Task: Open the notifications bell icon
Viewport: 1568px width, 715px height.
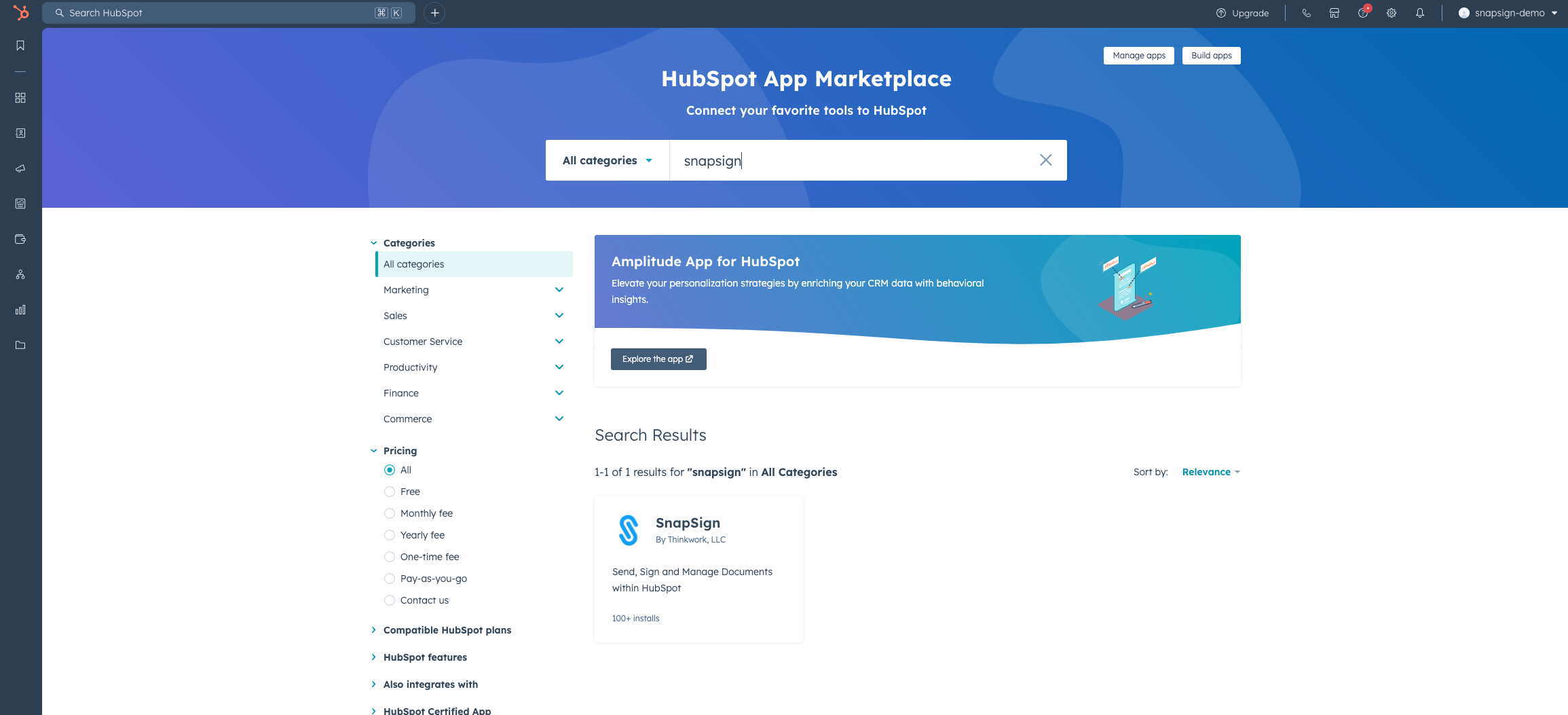Action: pyautogui.click(x=1420, y=13)
